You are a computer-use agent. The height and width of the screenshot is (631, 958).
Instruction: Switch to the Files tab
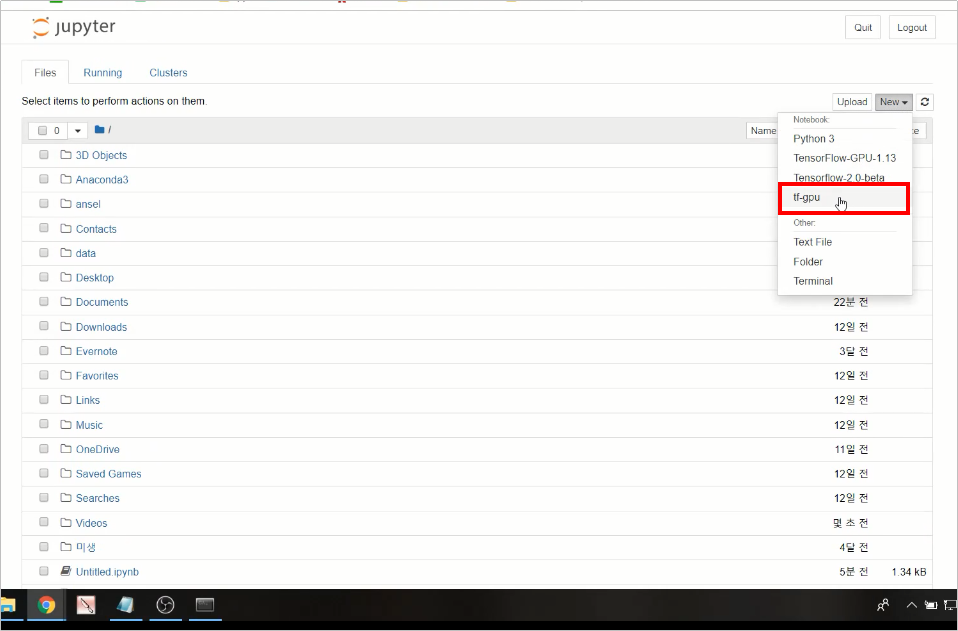click(x=45, y=73)
